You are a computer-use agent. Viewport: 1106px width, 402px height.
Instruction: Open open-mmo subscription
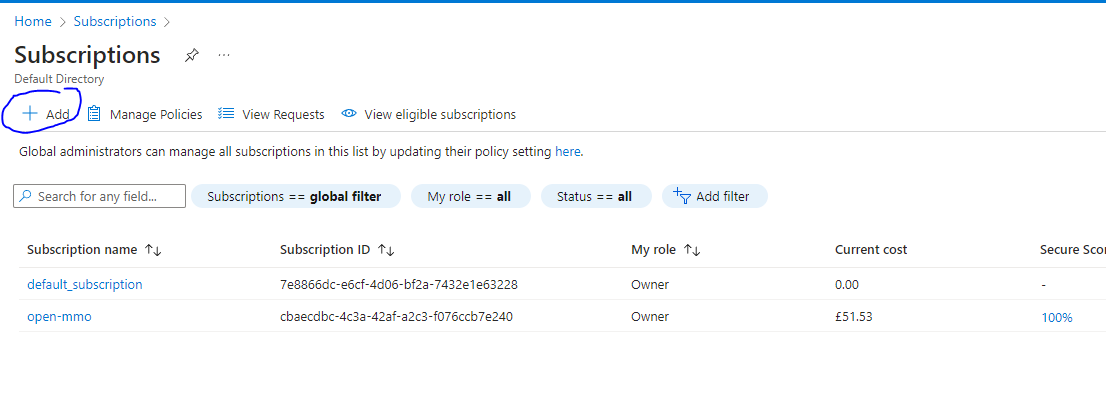pyautogui.click(x=59, y=317)
